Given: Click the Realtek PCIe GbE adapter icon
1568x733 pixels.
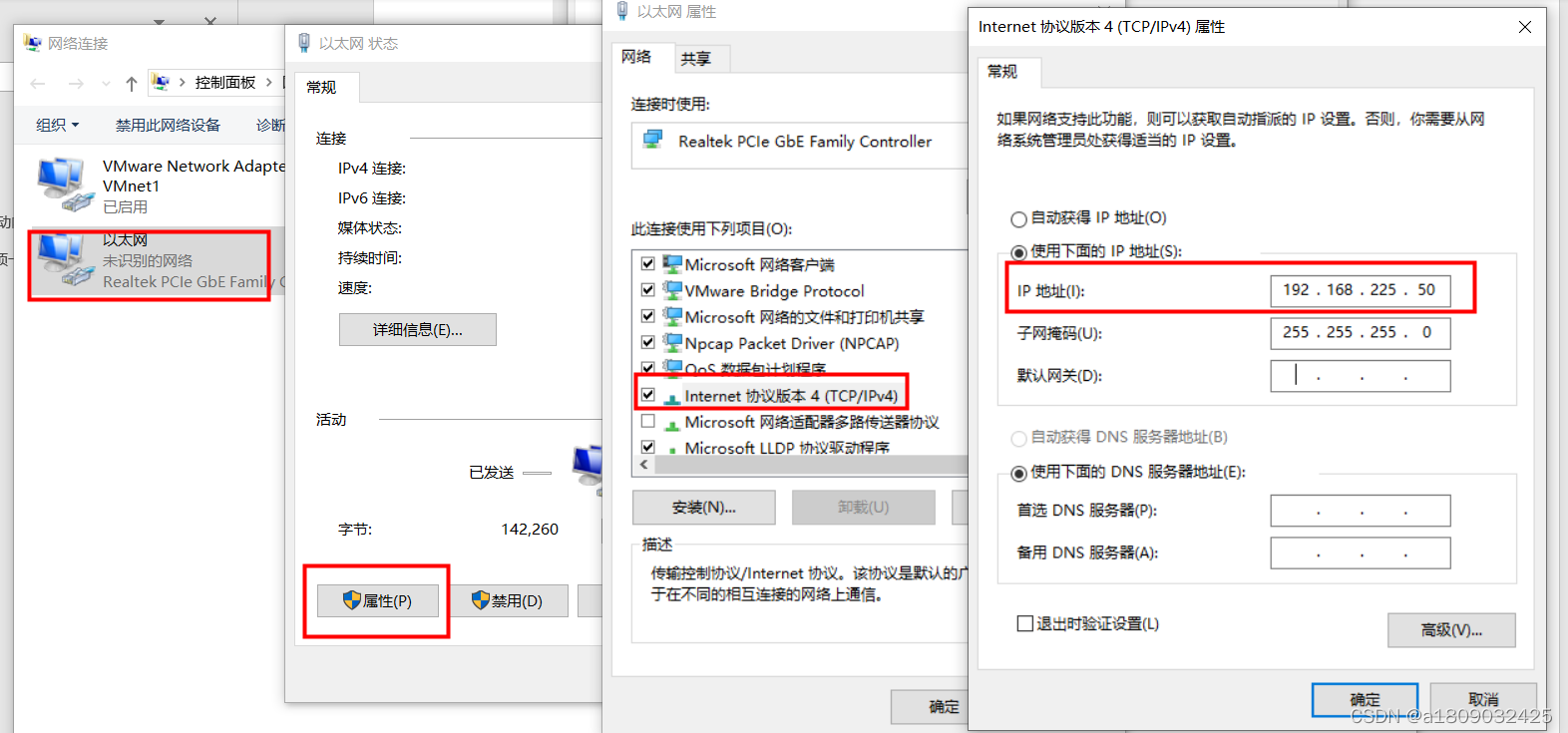Looking at the screenshot, I should pos(653,140).
